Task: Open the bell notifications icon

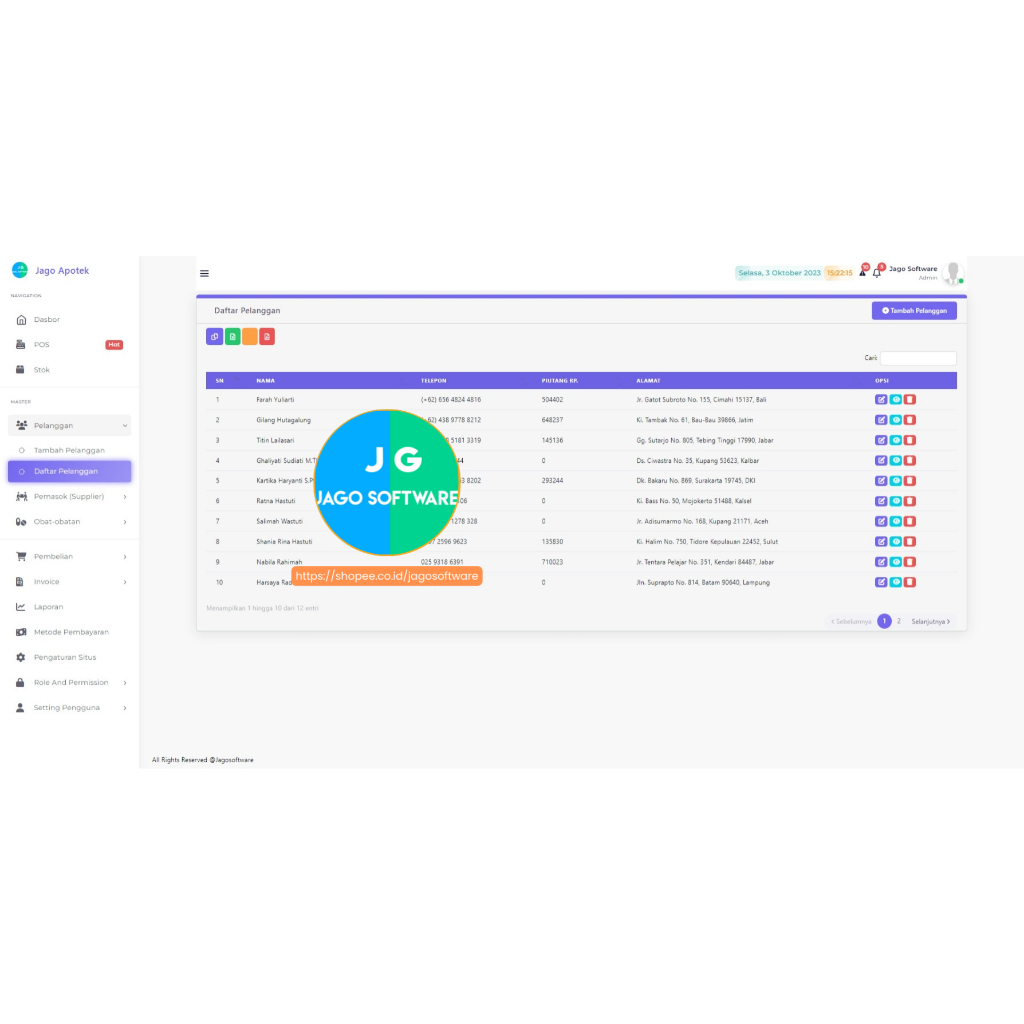Action: point(877,272)
